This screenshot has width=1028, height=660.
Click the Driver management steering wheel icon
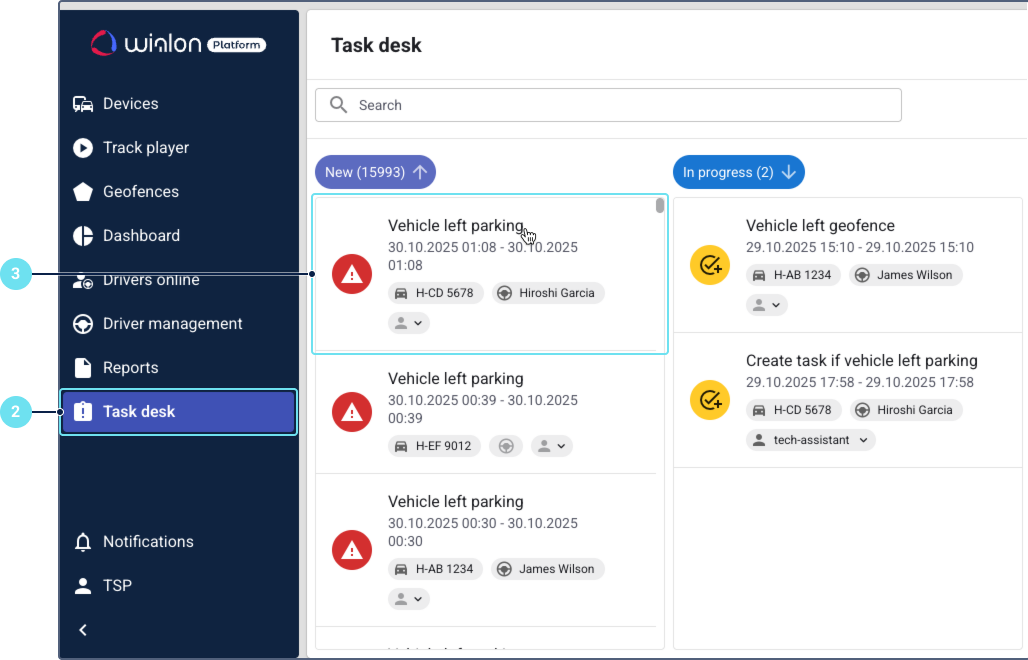(x=83, y=324)
